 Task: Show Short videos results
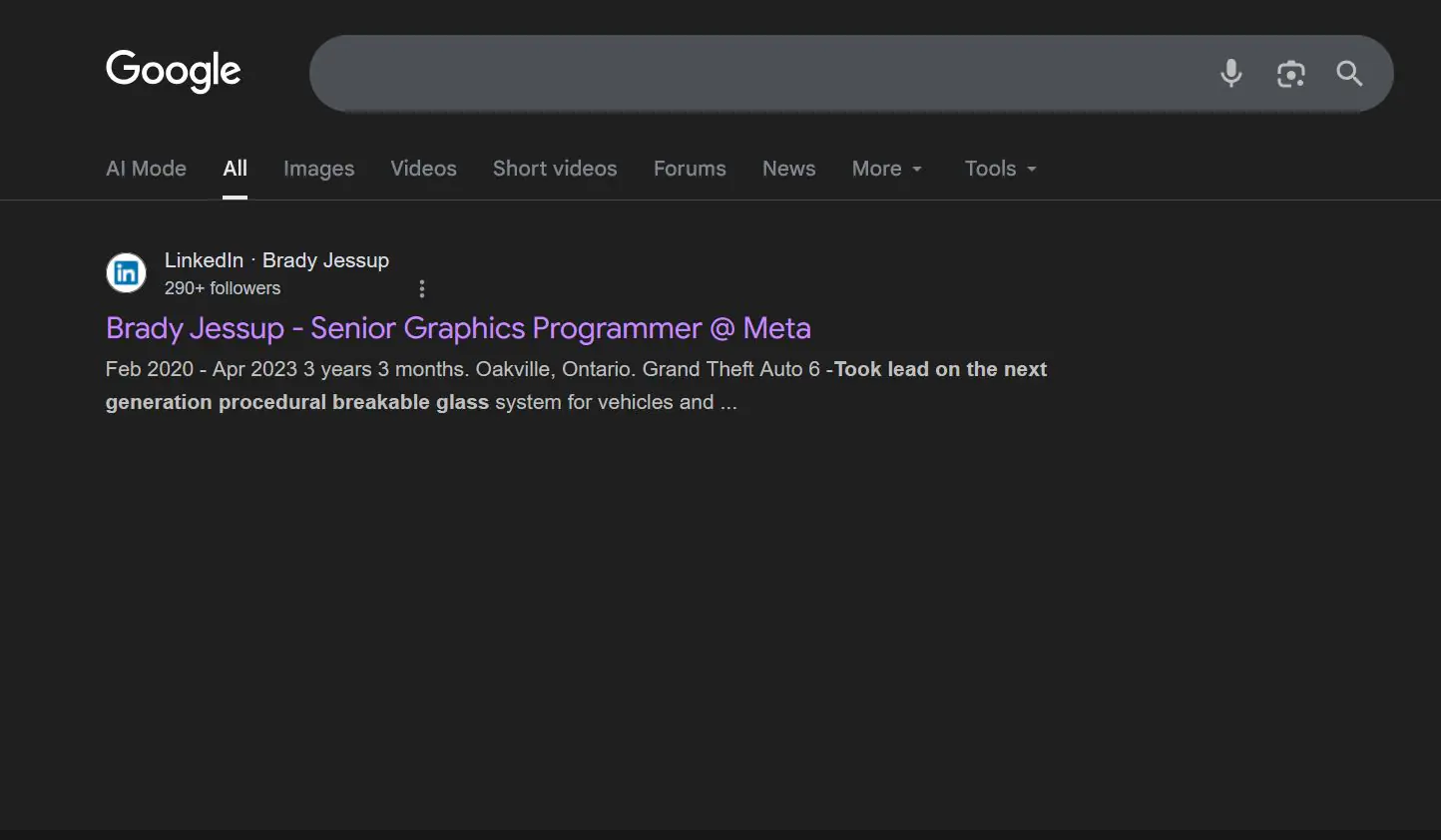[x=555, y=169]
